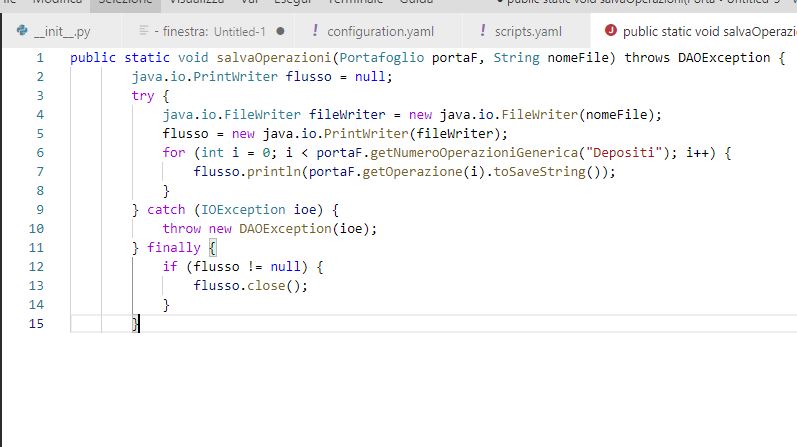Viewport: 797px width, 447px height.
Task: Click the YAML icon beside scripts.yaml
Action: coord(484,31)
